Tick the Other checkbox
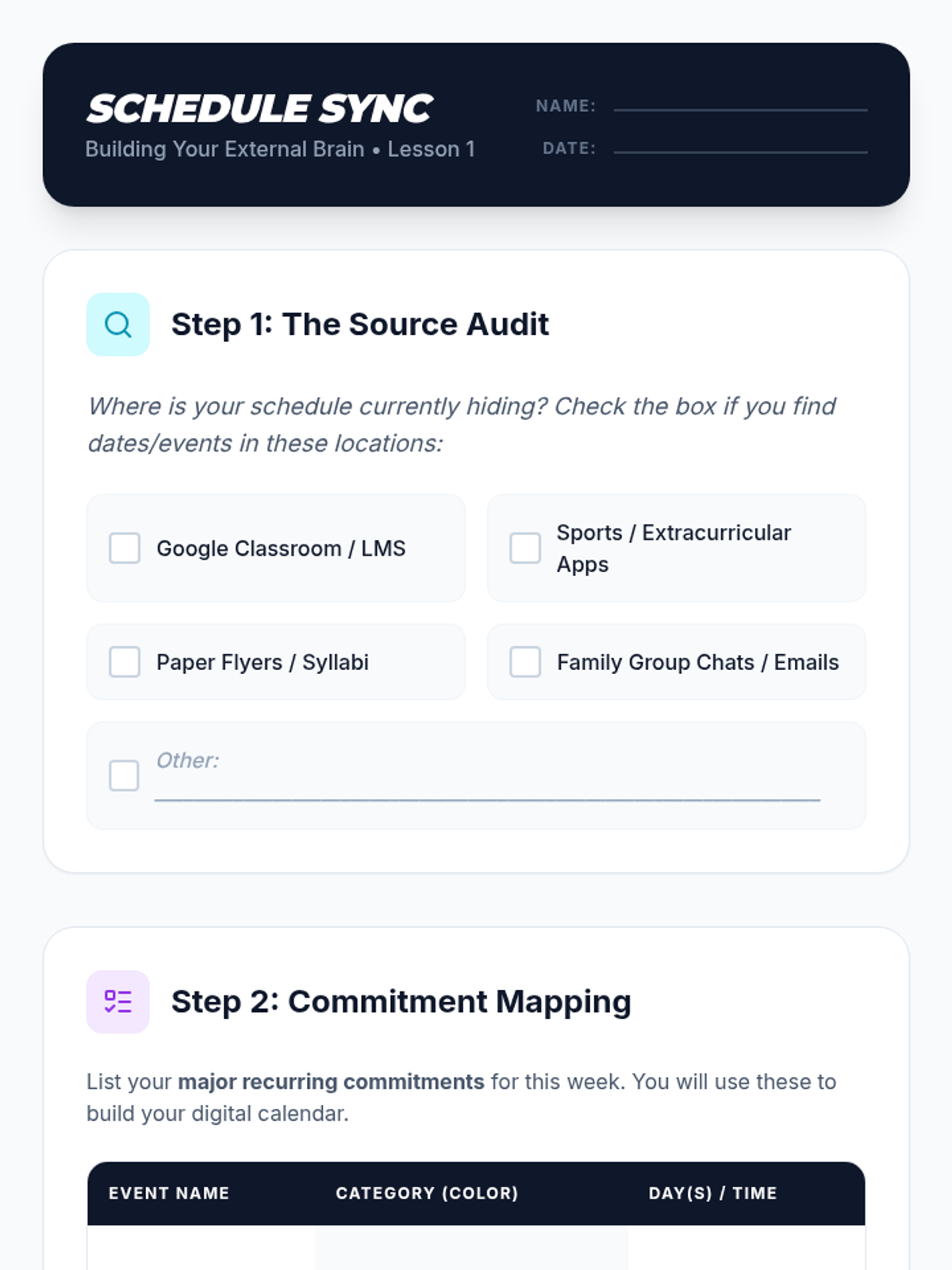 coord(124,775)
